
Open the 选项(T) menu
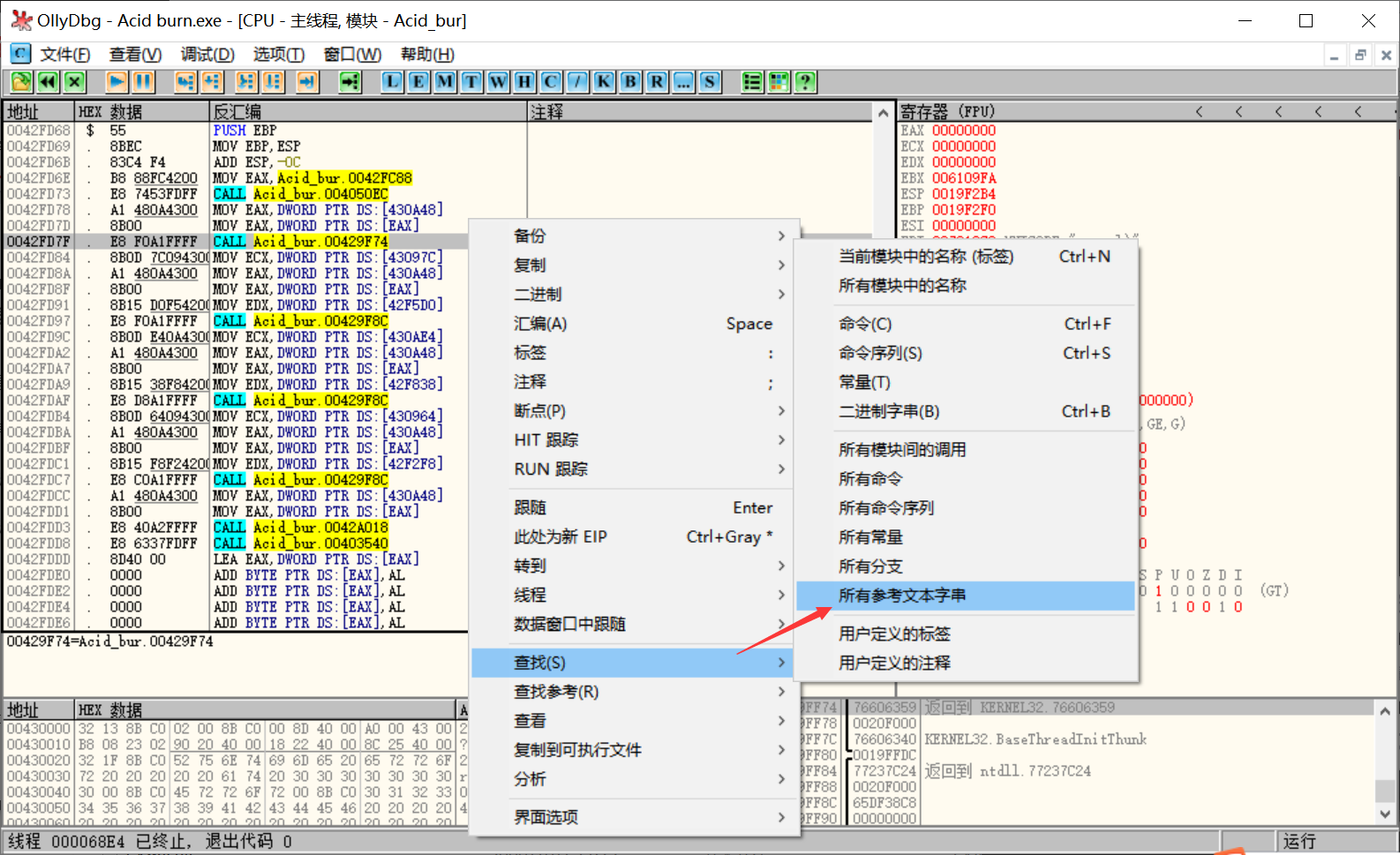coord(279,55)
